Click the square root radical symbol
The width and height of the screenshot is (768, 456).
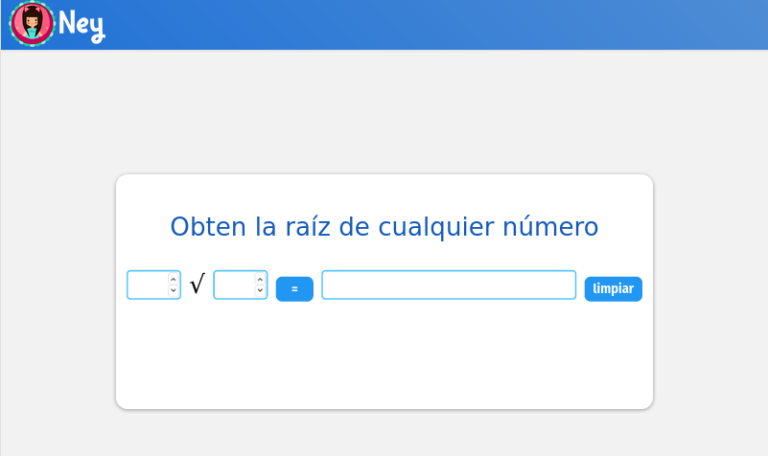[x=197, y=286]
